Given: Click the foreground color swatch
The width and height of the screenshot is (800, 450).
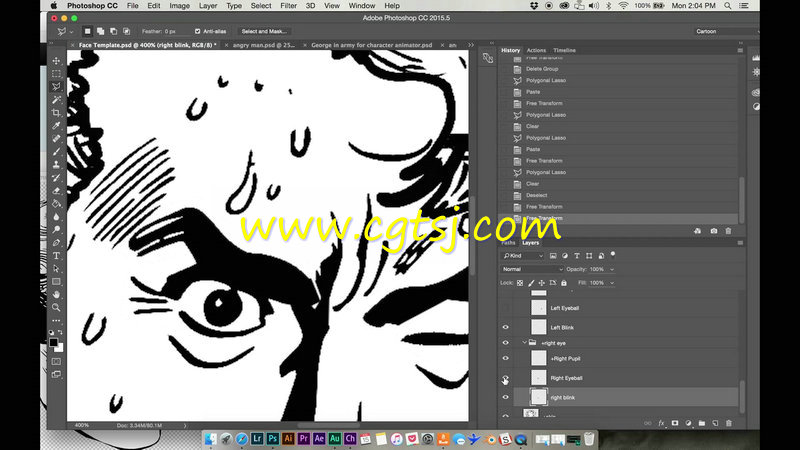Looking at the screenshot, I should pyautogui.click(x=53, y=343).
